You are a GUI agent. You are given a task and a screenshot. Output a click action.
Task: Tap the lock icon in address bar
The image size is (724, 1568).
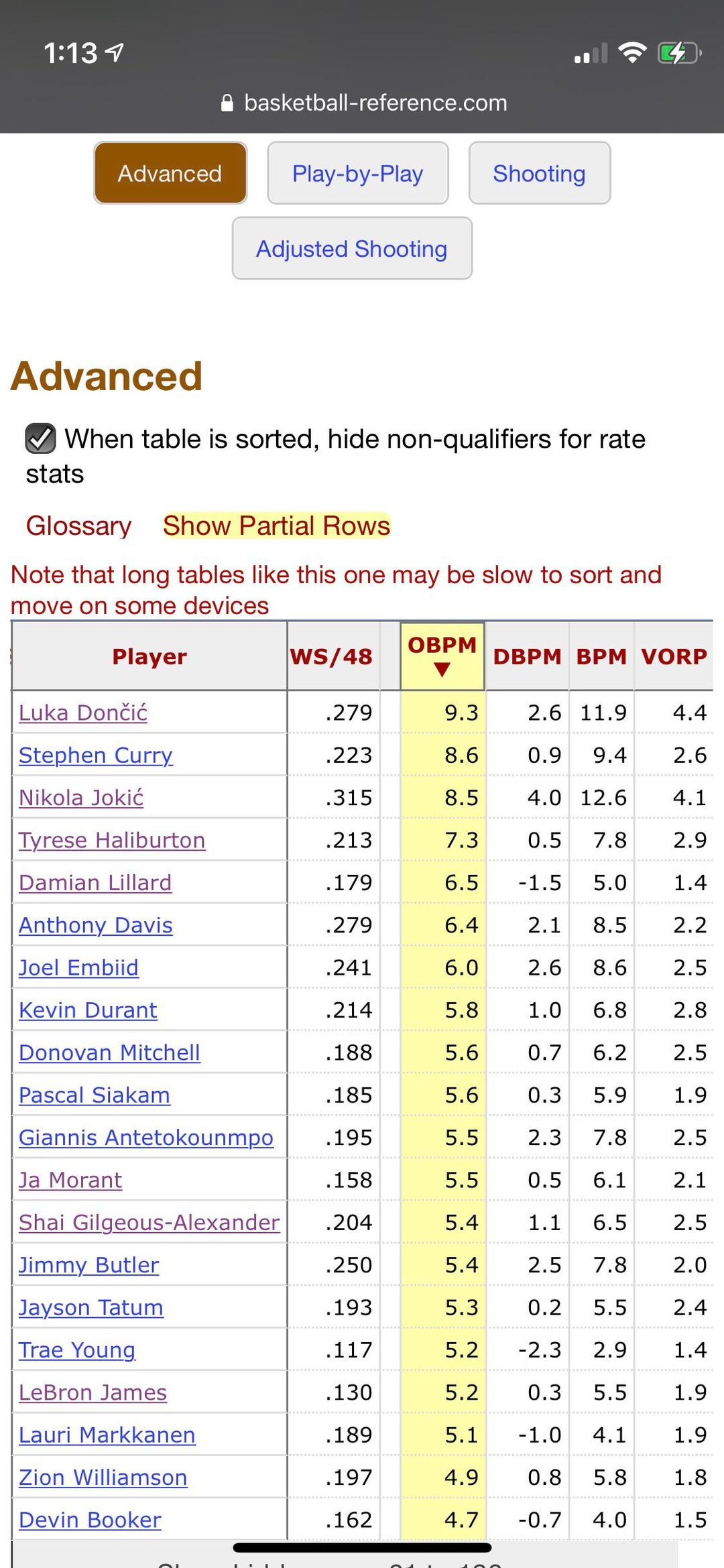tap(227, 103)
